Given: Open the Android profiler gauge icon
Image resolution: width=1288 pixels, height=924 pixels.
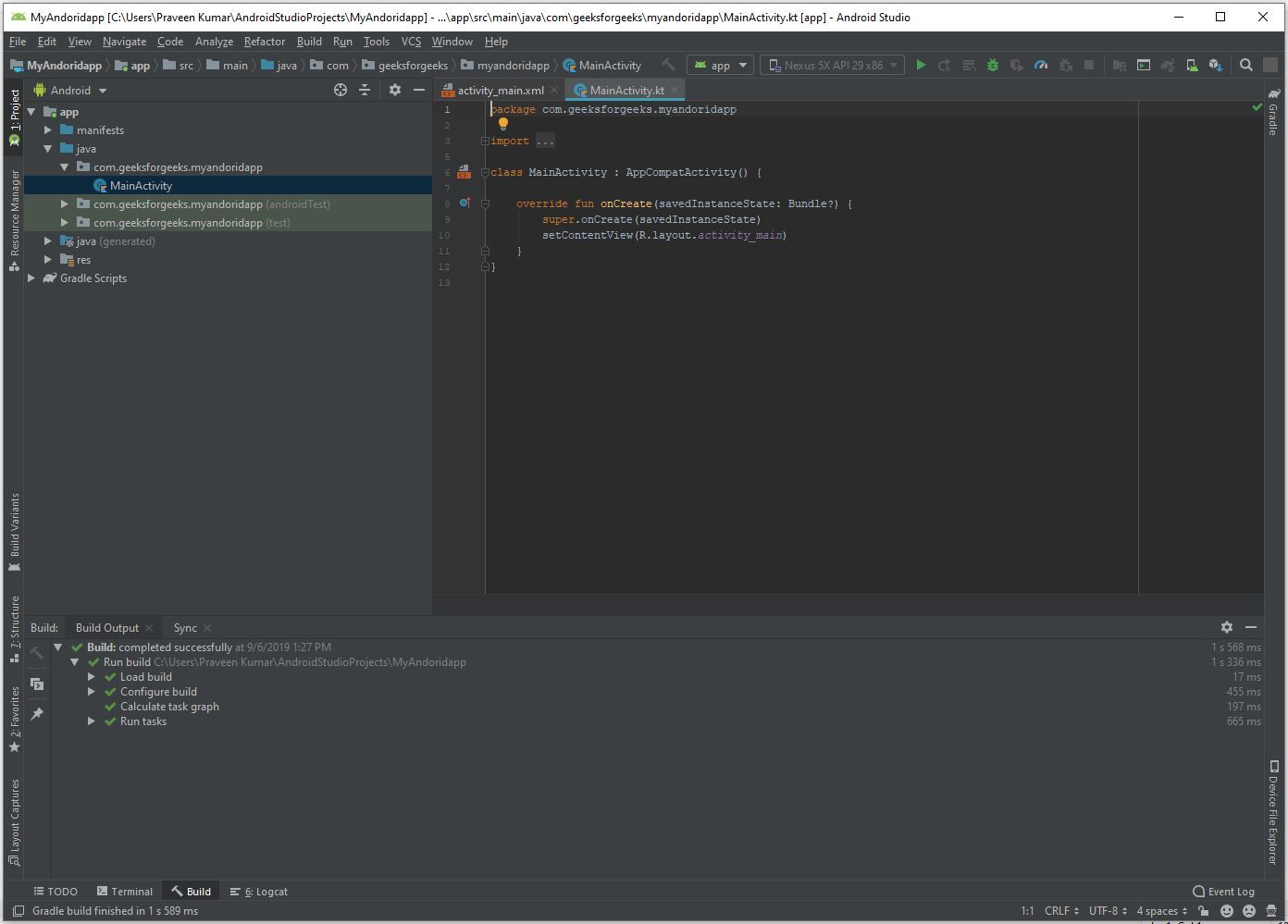Looking at the screenshot, I should pos(1041,66).
